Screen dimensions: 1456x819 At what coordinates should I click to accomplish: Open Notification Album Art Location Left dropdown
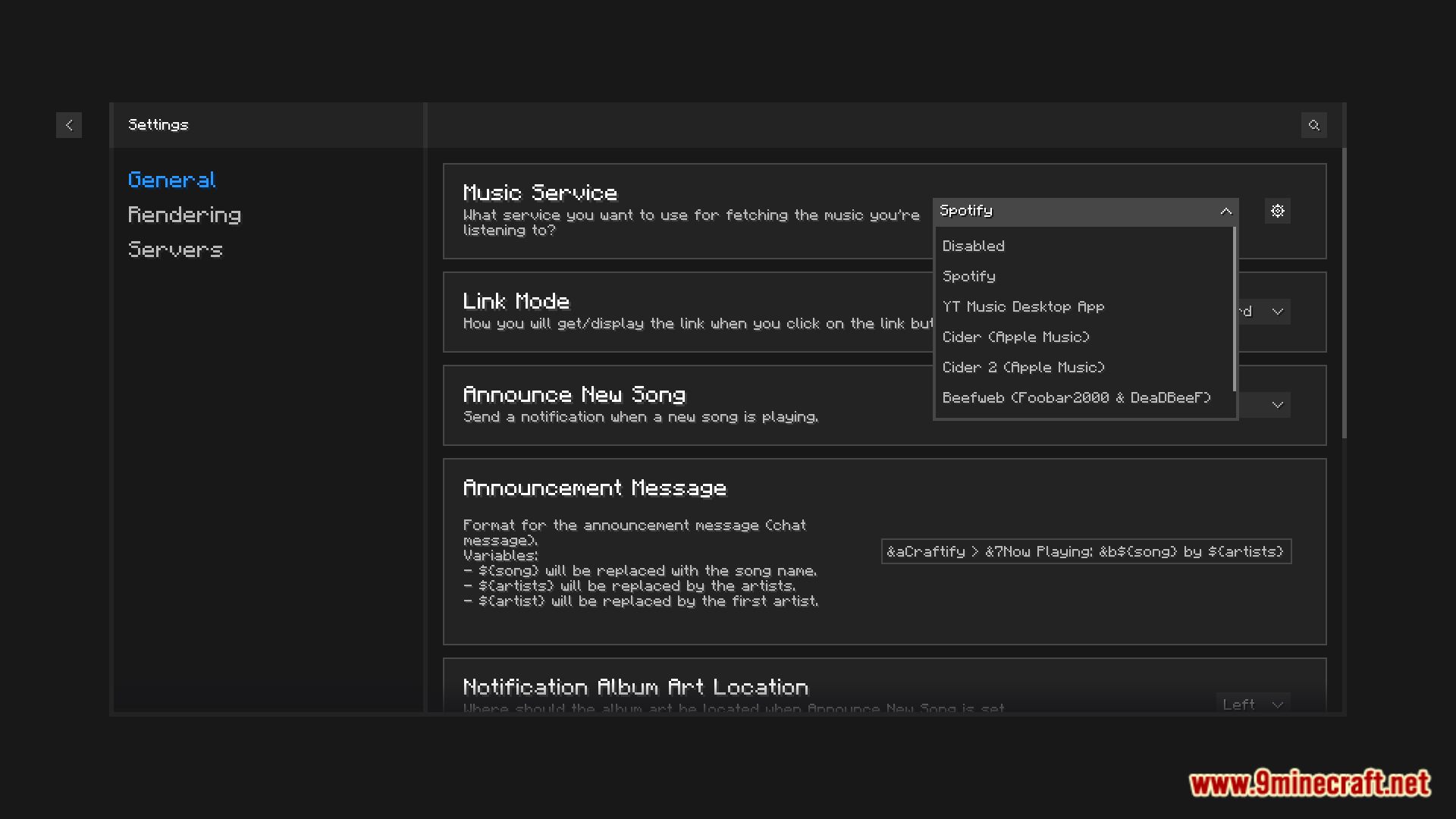[x=1254, y=704]
